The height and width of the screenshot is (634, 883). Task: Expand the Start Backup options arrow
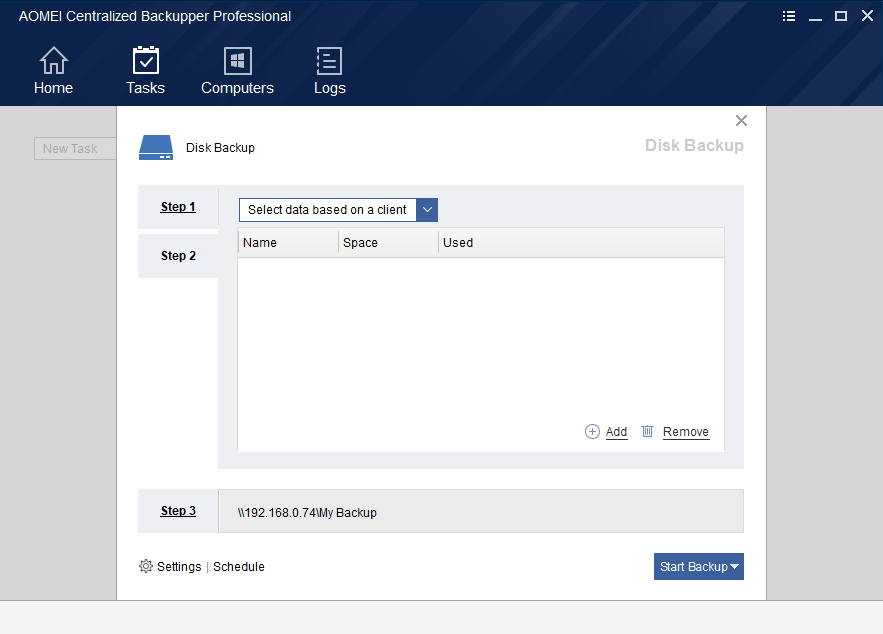tap(734, 567)
